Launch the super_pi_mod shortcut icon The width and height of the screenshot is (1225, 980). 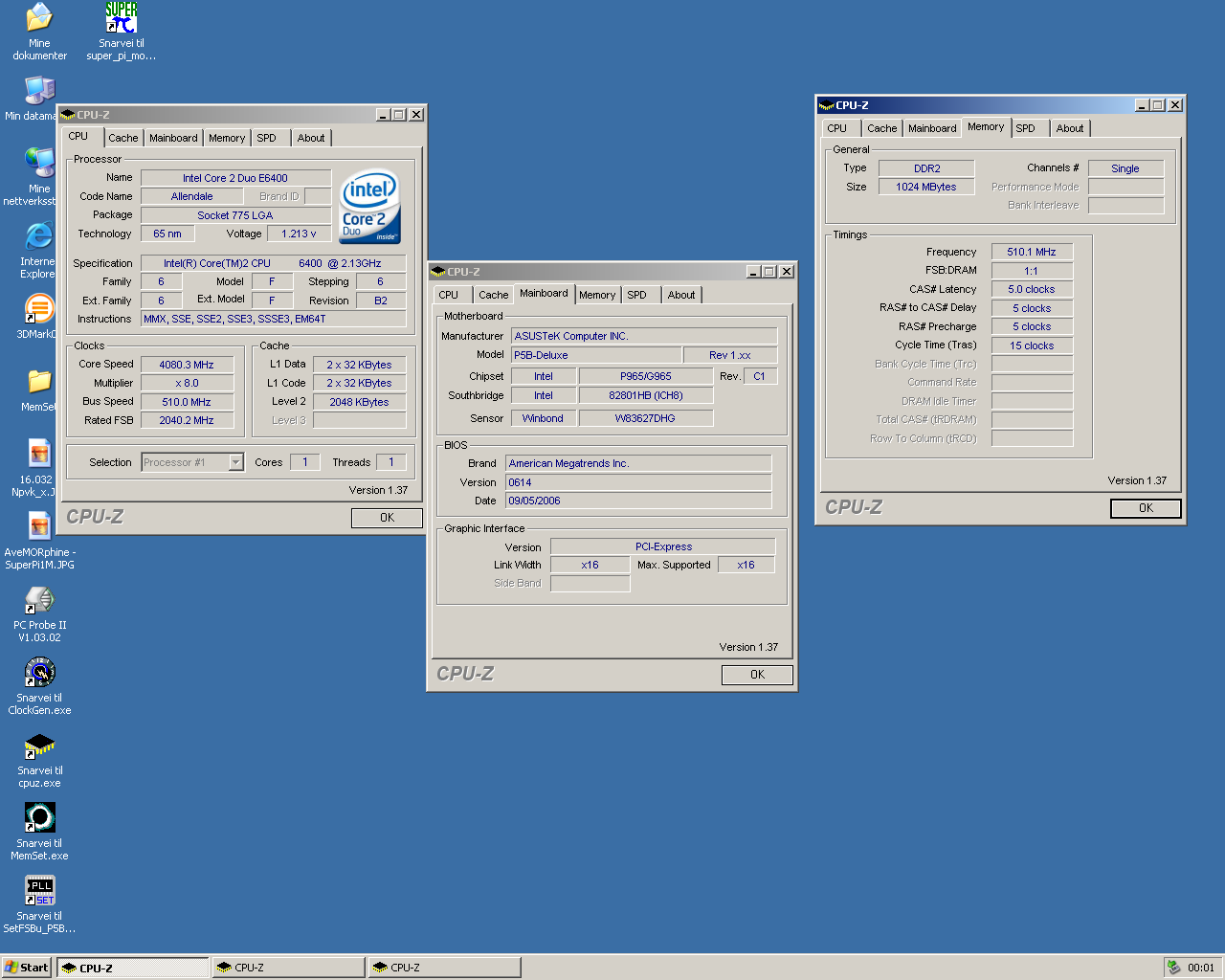tap(122, 17)
